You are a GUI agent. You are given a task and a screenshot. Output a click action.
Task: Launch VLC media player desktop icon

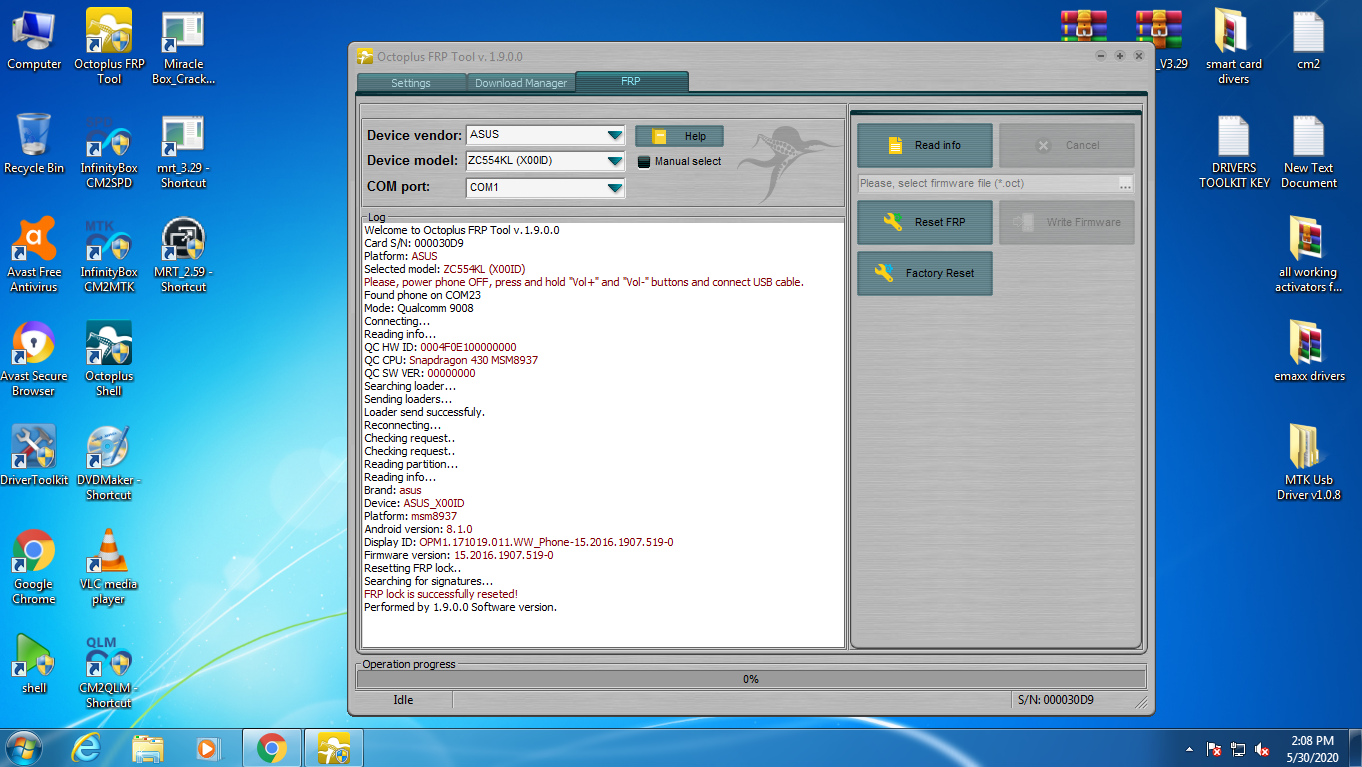coord(109,566)
